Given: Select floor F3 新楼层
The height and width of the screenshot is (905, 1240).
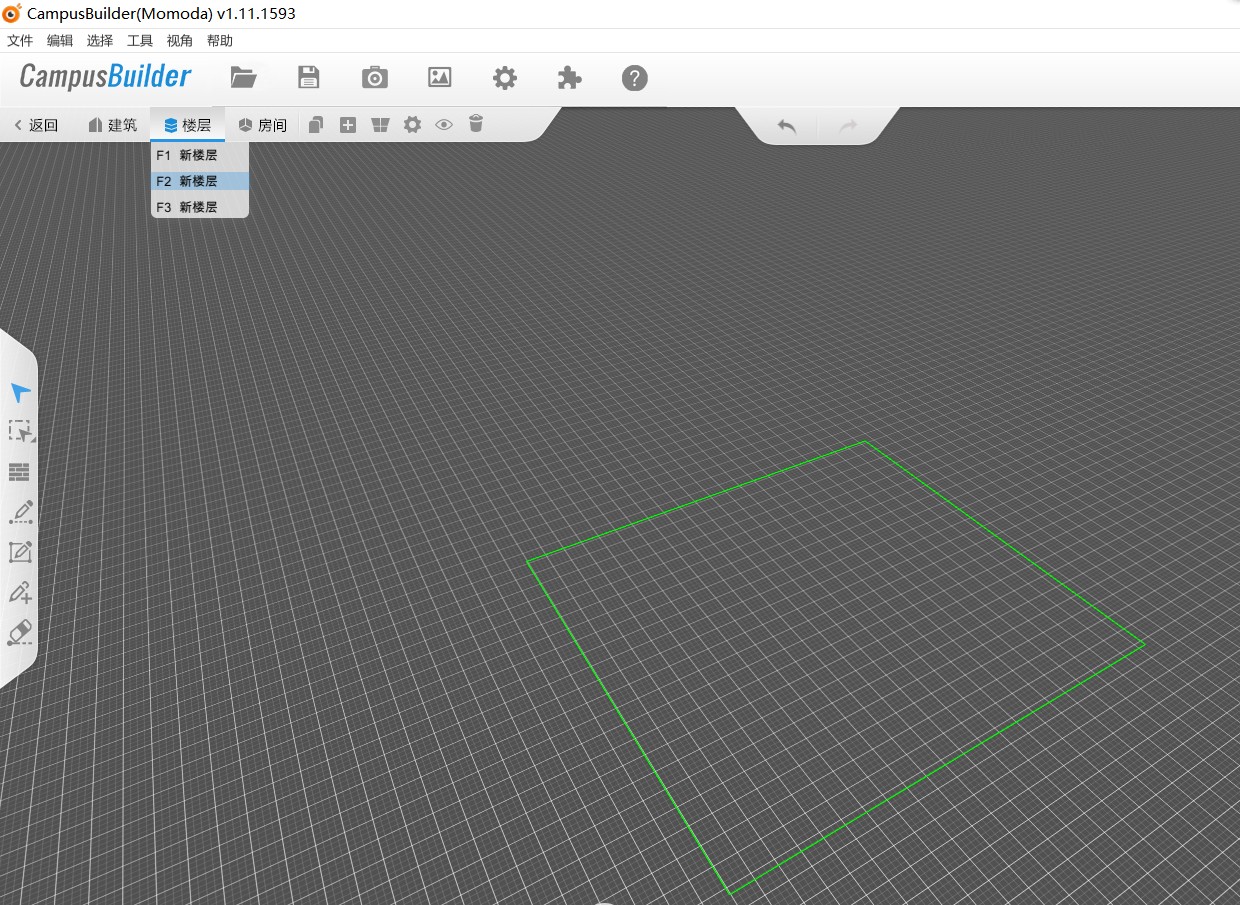Looking at the screenshot, I should pyautogui.click(x=199, y=207).
